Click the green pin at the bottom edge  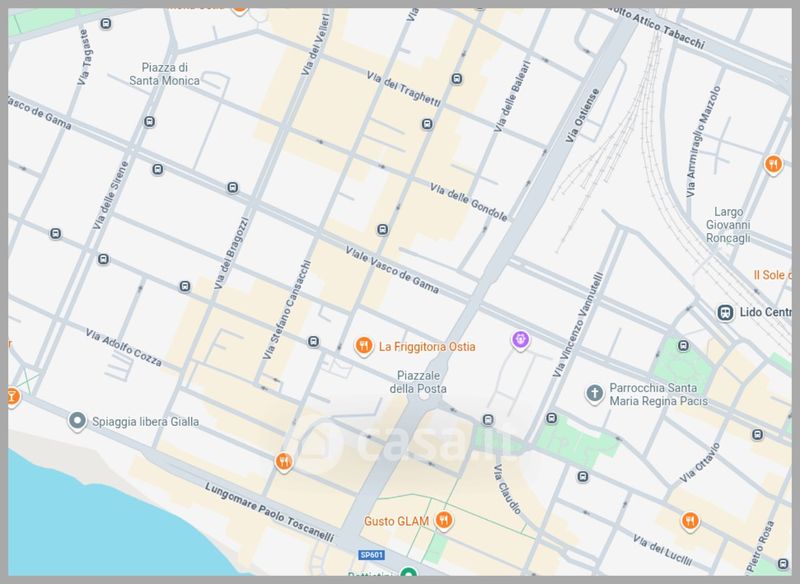pyautogui.click(x=408, y=573)
